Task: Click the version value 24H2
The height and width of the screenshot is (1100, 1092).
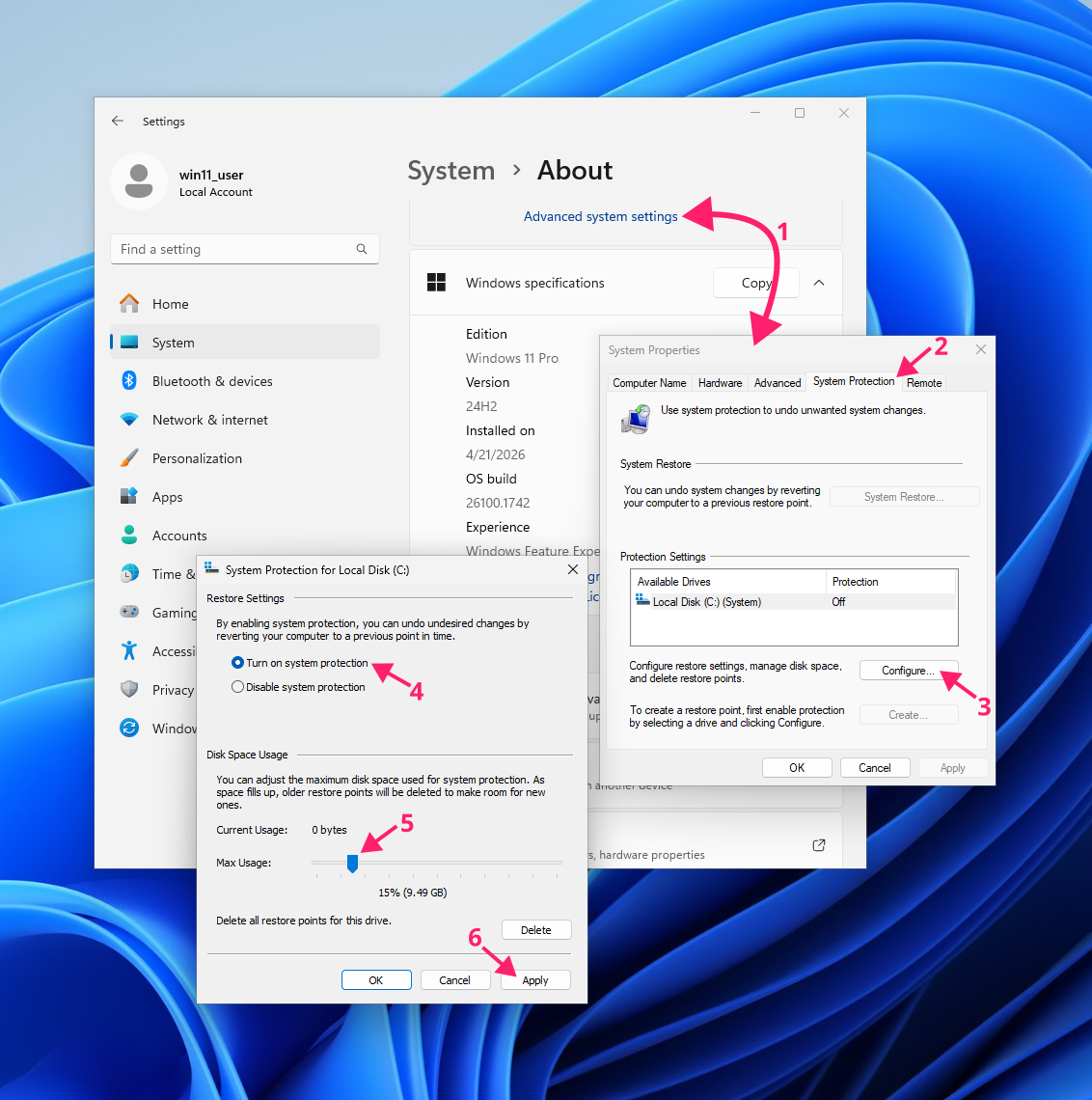Action: [x=481, y=406]
